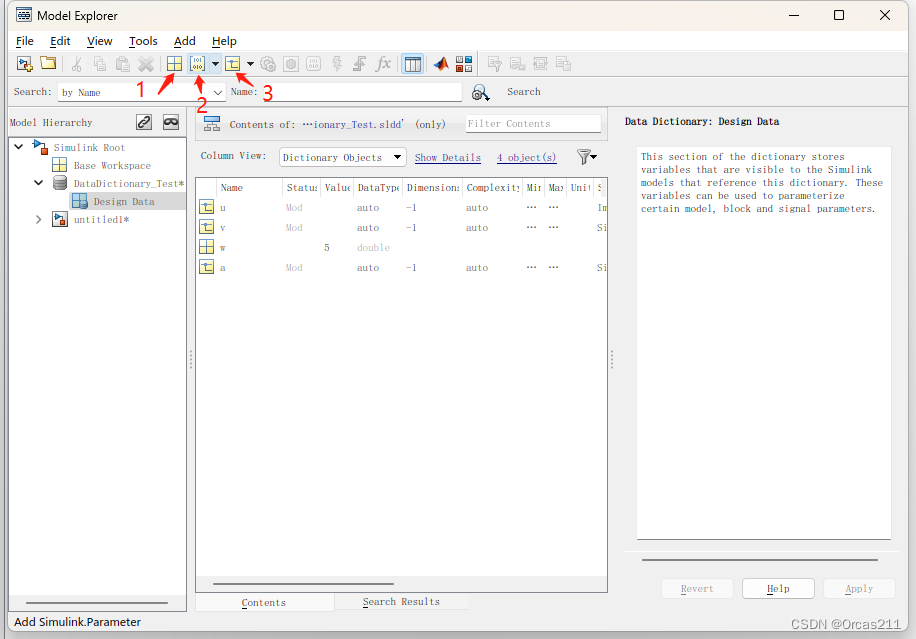Click the hierarchy icon beside Contents of
916x639 pixels.
[x=212, y=124]
